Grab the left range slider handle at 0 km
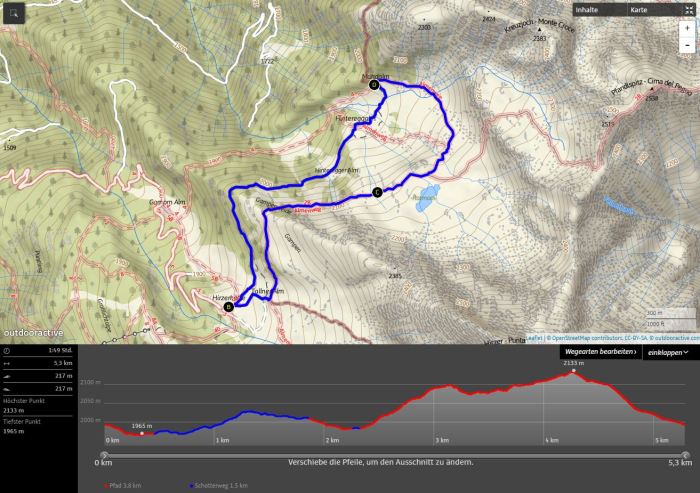 tap(104, 455)
